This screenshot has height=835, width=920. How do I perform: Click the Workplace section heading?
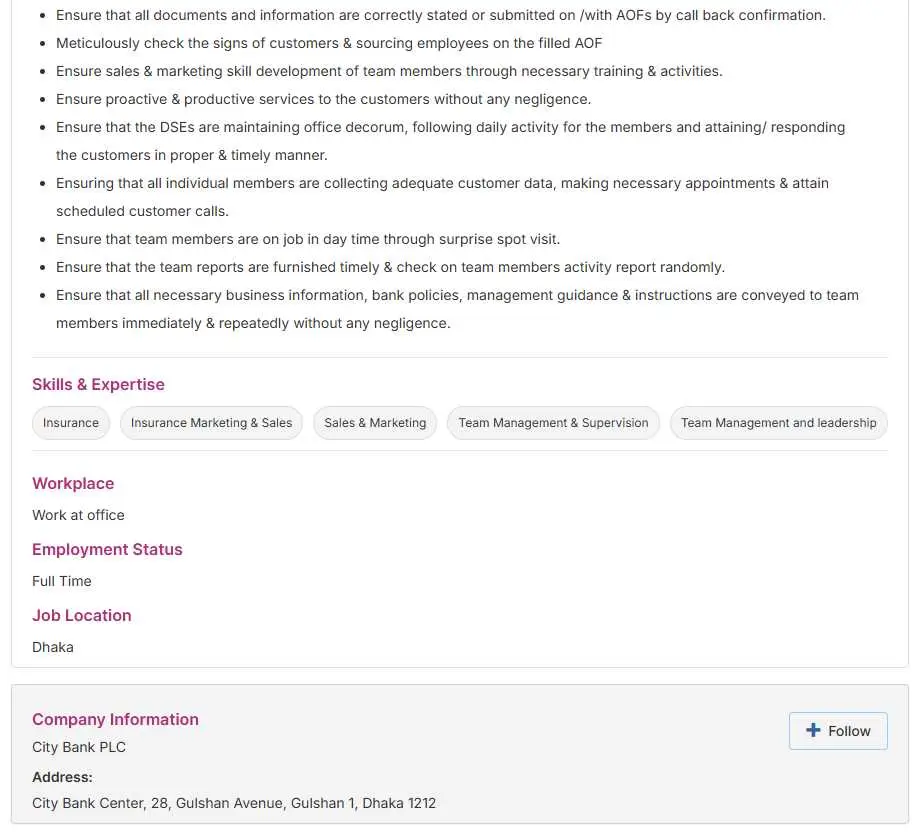point(73,484)
